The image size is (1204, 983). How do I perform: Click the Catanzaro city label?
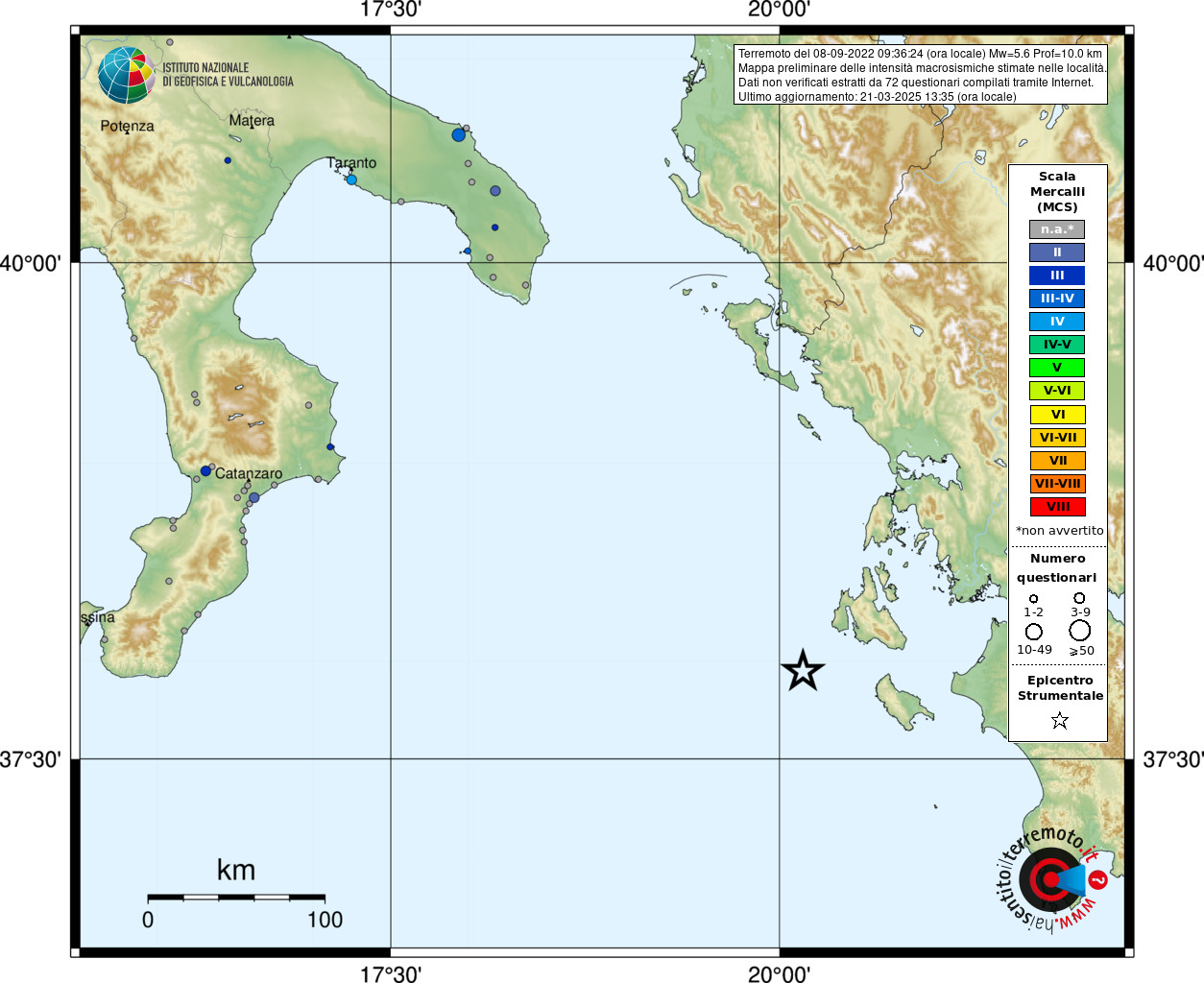[x=249, y=473]
